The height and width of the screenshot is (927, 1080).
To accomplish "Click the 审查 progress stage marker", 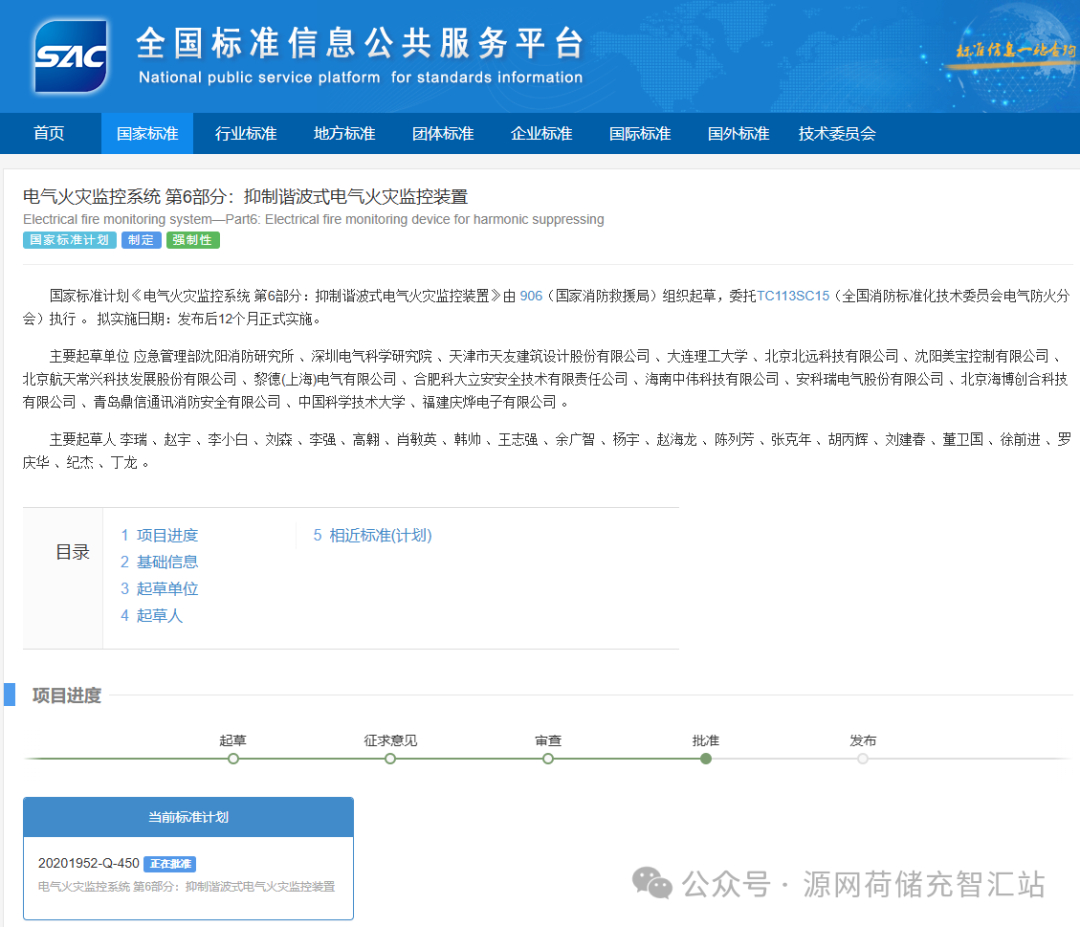I will point(548,759).
